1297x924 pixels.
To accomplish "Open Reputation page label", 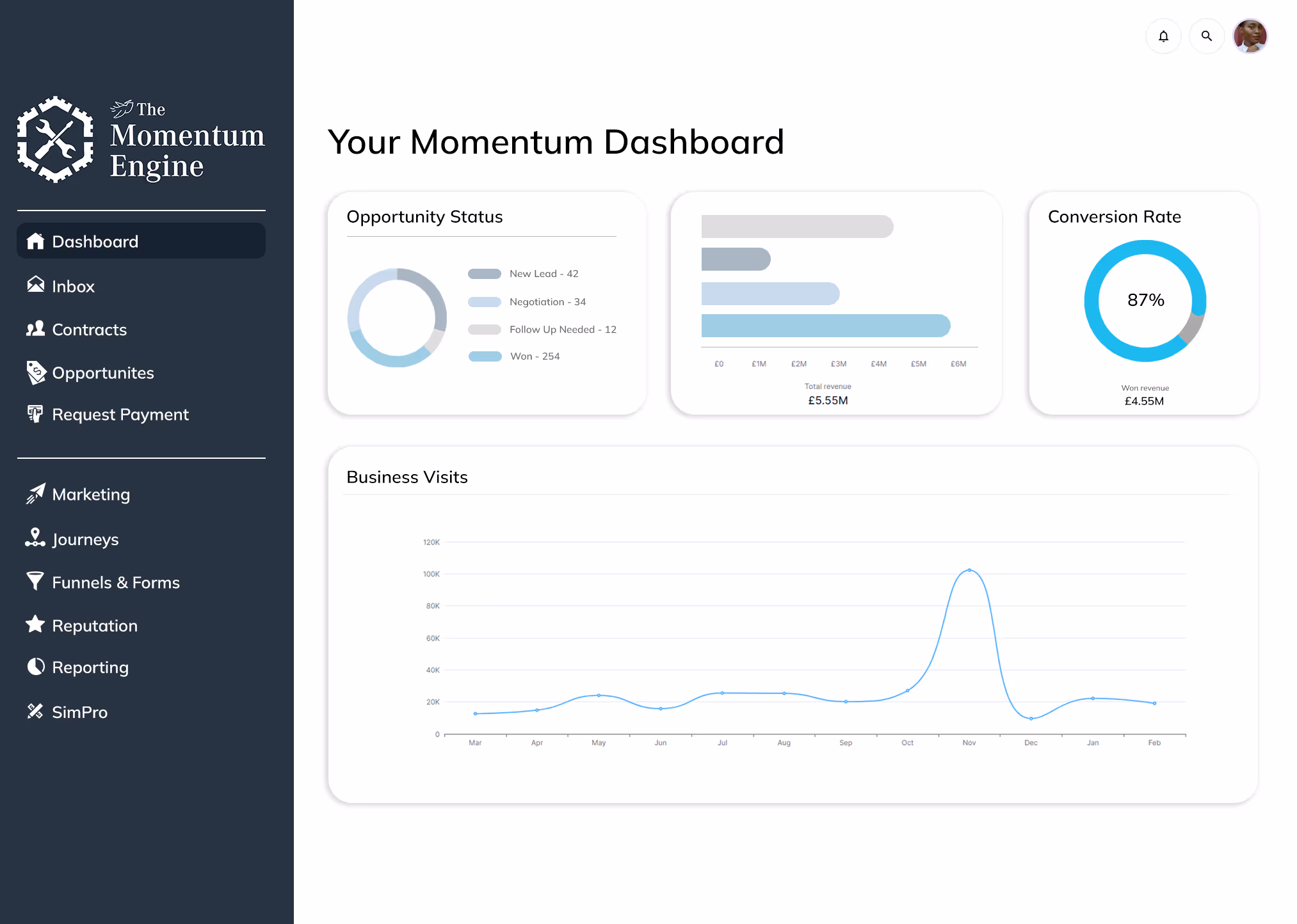I will [95, 626].
